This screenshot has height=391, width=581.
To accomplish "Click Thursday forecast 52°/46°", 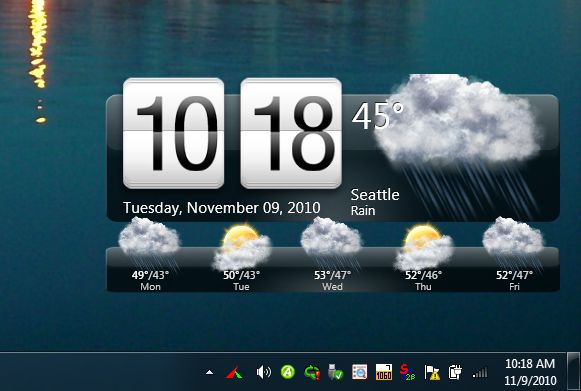I will coord(423,275).
